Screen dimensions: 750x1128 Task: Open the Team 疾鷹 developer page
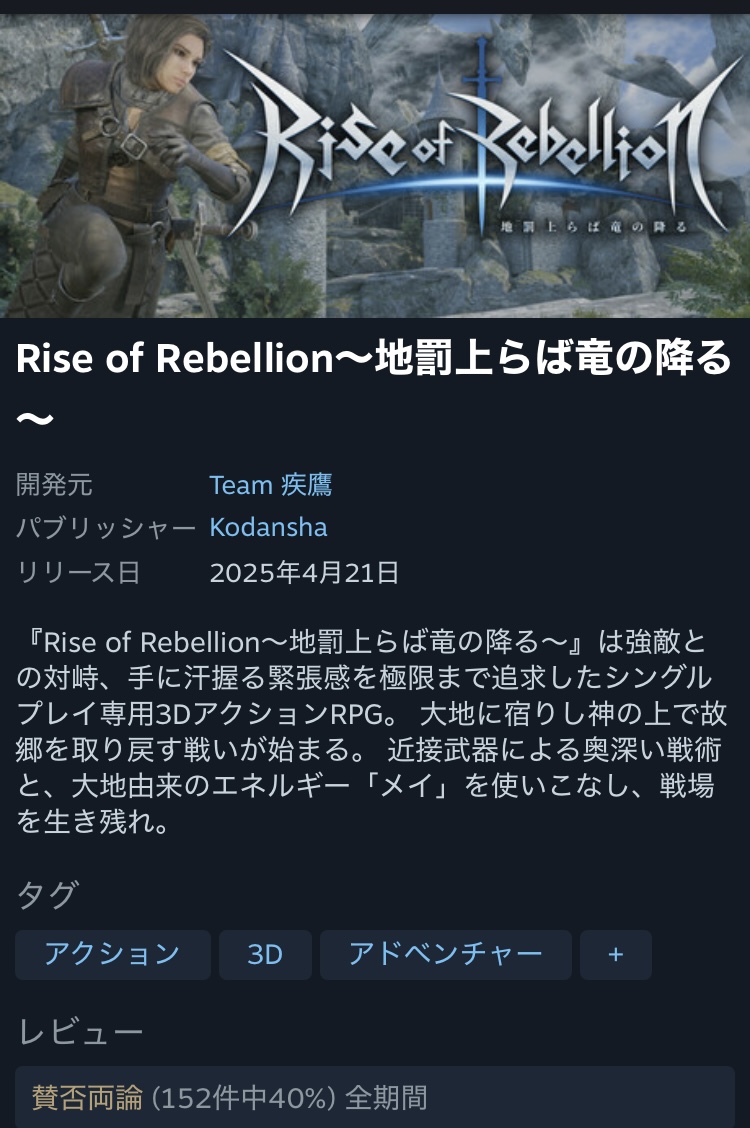pos(270,485)
